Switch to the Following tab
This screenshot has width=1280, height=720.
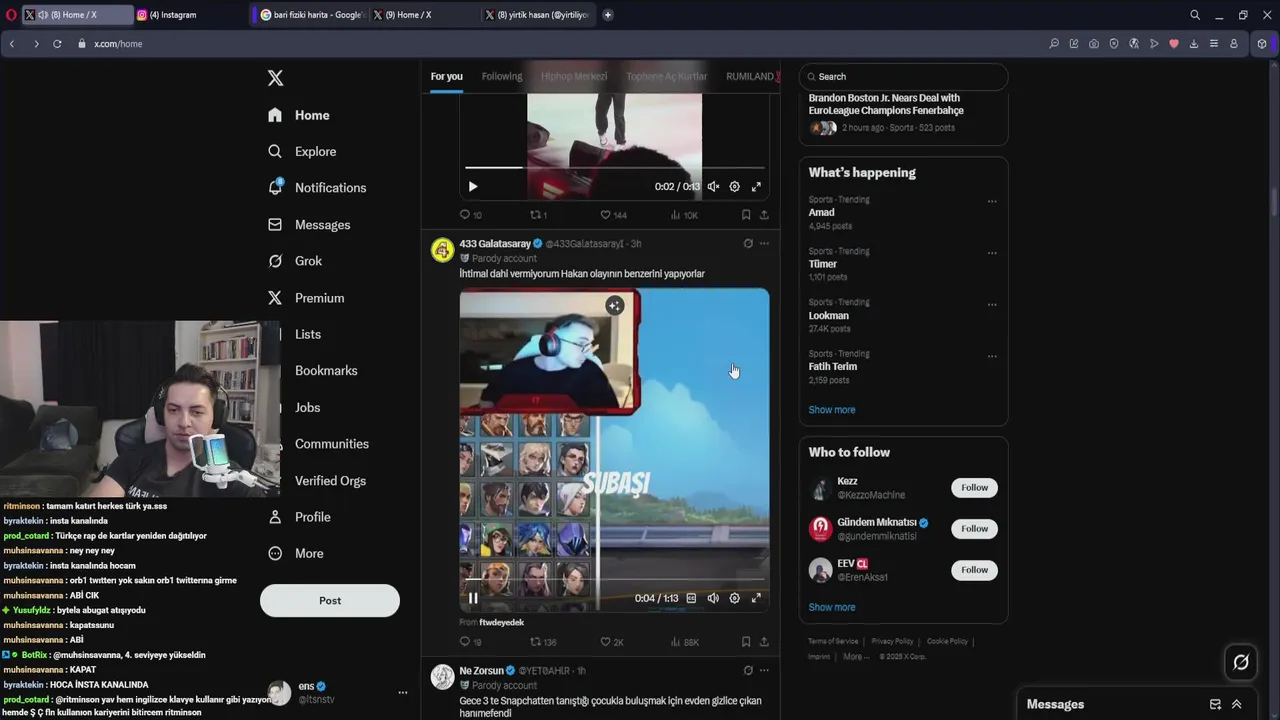point(502,76)
